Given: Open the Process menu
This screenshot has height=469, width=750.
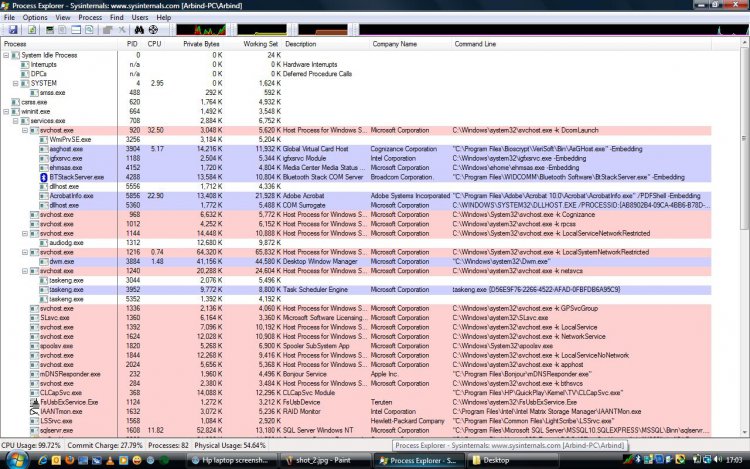Looking at the screenshot, I should pyautogui.click(x=90, y=17).
